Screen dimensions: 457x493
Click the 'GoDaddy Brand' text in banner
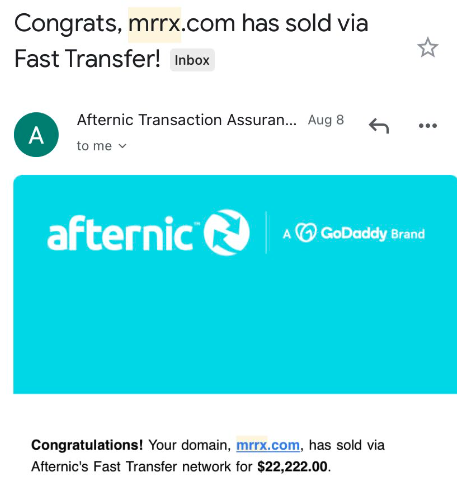point(373,233)
